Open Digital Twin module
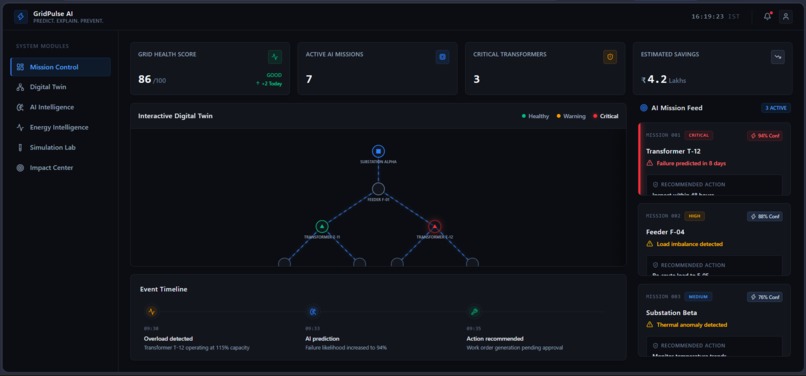This screenshot has width=806, height=376. 60,87
